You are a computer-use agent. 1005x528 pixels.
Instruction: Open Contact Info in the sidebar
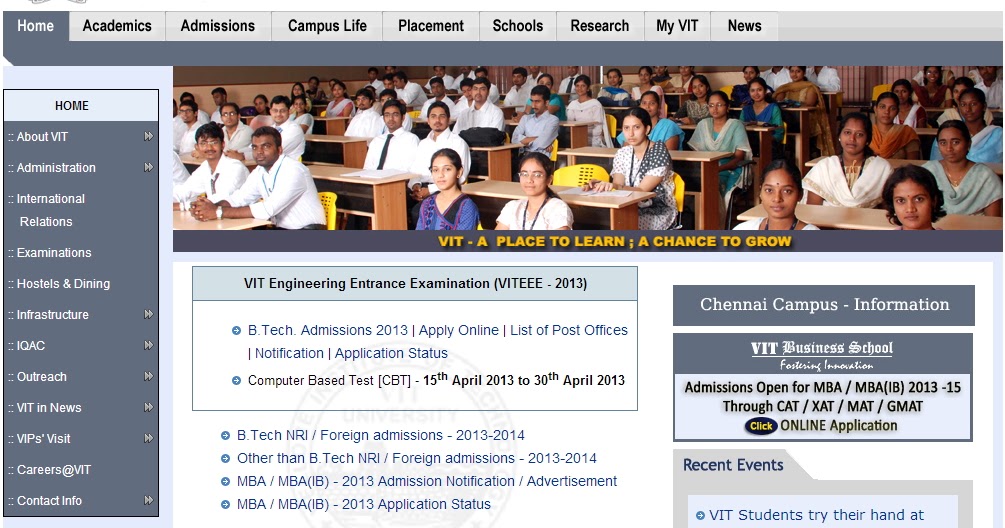point(49,501)
